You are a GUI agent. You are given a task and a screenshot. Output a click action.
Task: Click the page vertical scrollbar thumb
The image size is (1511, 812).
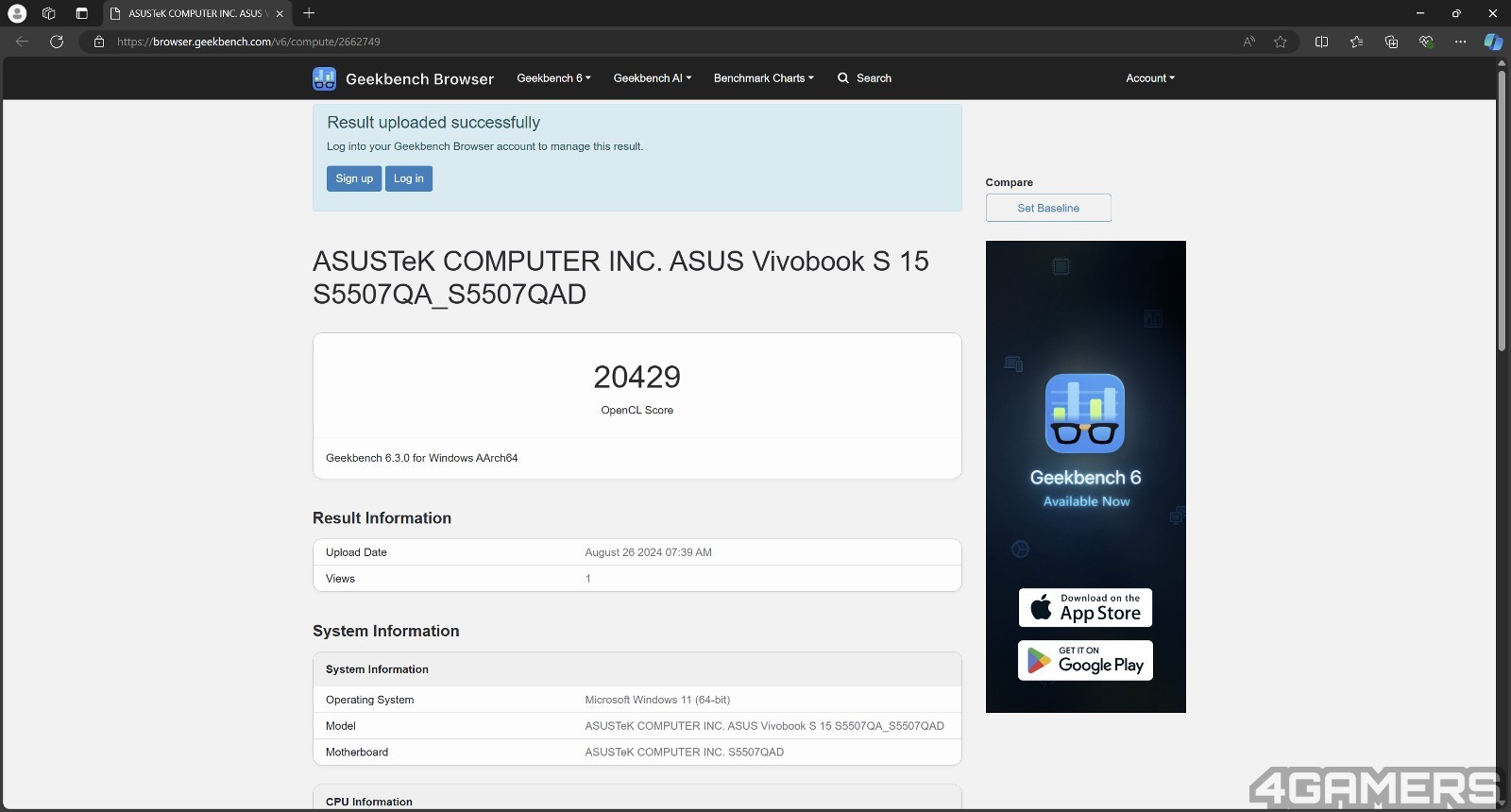click(1502, 210)
